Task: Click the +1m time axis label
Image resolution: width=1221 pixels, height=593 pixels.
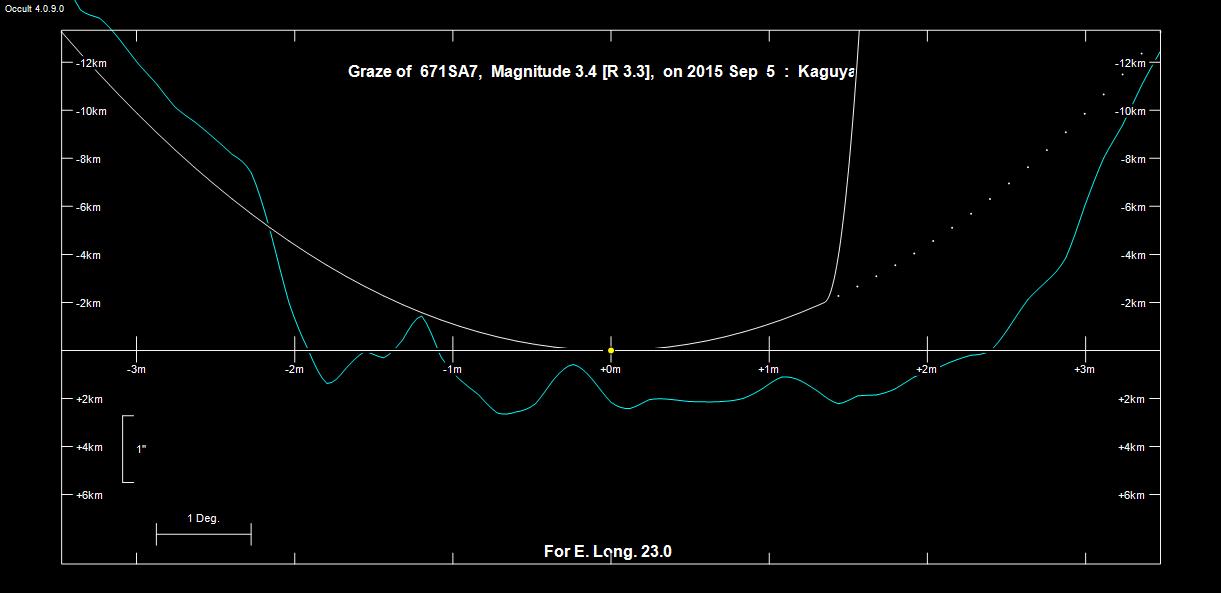Action: pos(768,370)
